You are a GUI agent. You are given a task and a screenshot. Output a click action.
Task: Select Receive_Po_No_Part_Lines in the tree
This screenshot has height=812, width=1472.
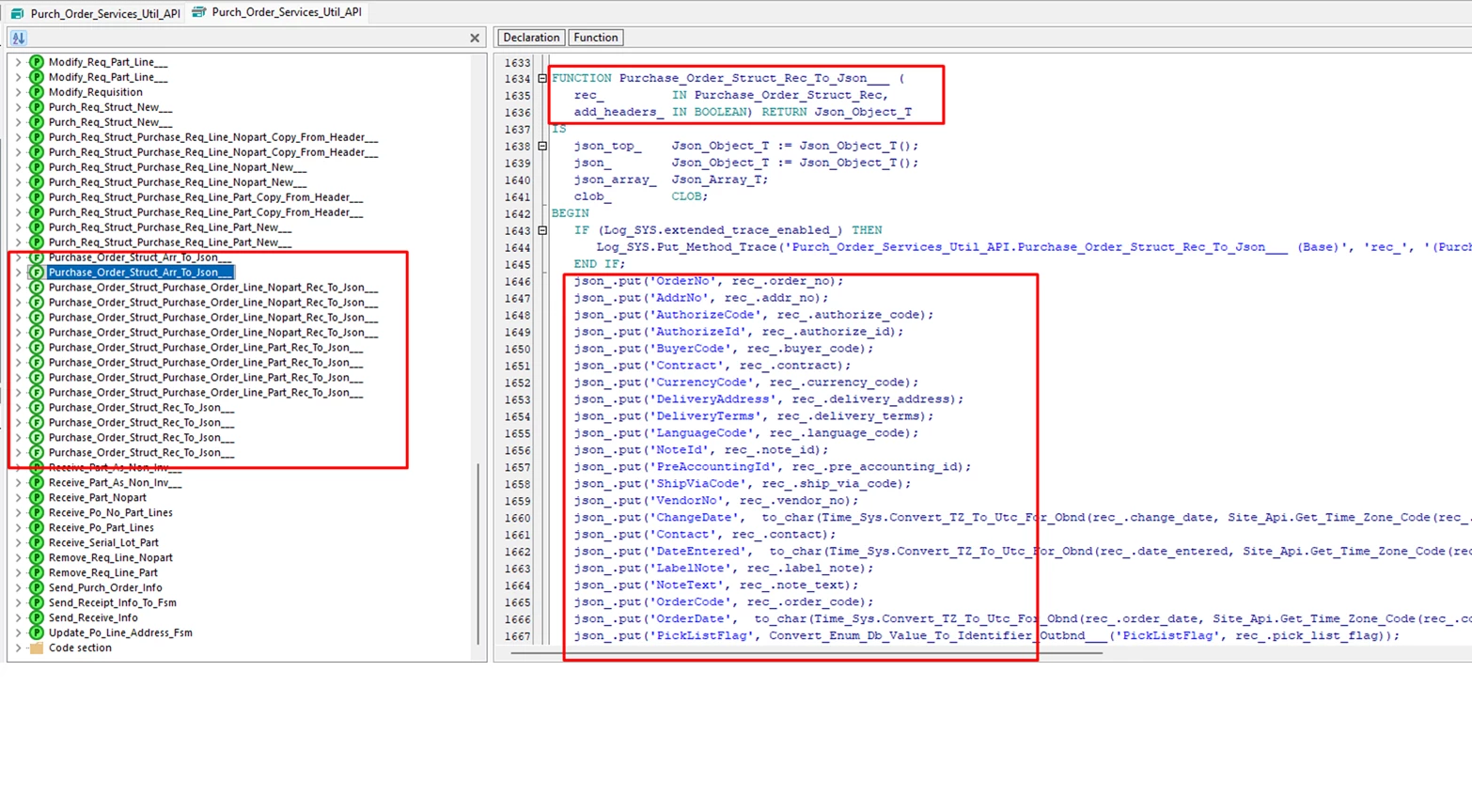111,512
